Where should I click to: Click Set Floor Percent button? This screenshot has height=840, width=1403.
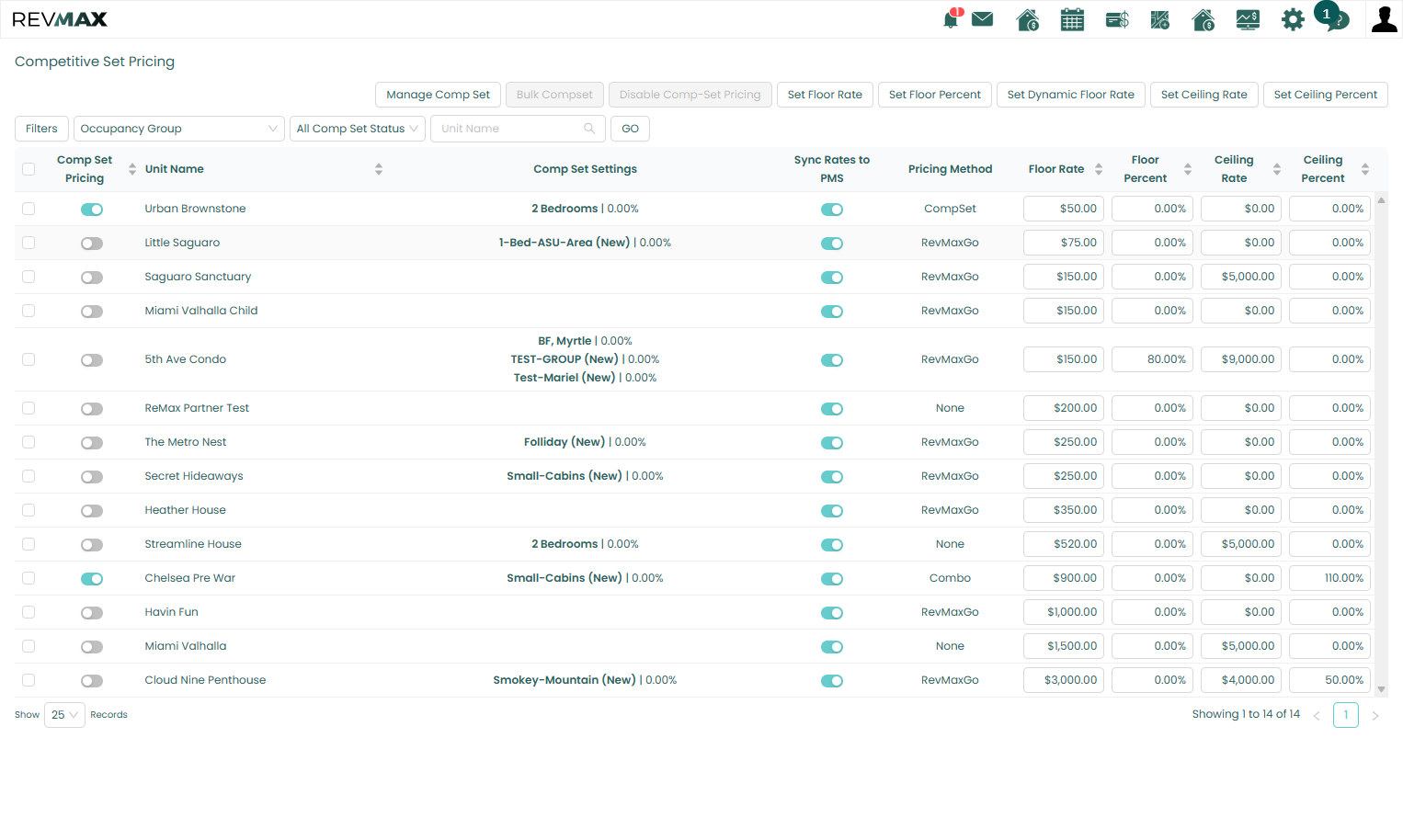pos(935,95)
